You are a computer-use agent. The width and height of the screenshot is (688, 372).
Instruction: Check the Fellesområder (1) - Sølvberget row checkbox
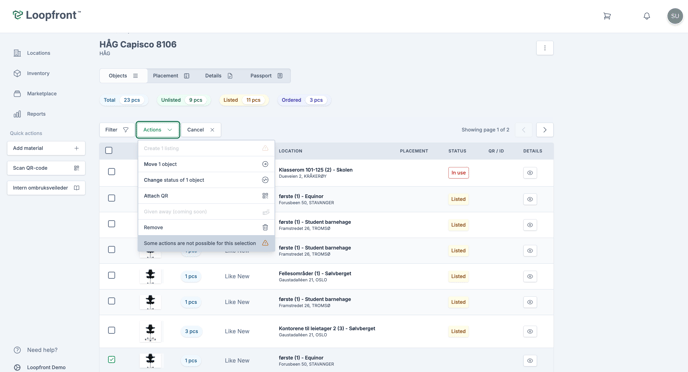click(111, 275)
